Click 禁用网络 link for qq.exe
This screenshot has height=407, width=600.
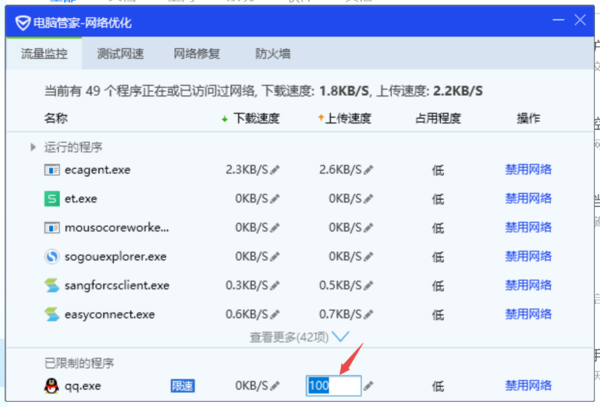point(528,385)
